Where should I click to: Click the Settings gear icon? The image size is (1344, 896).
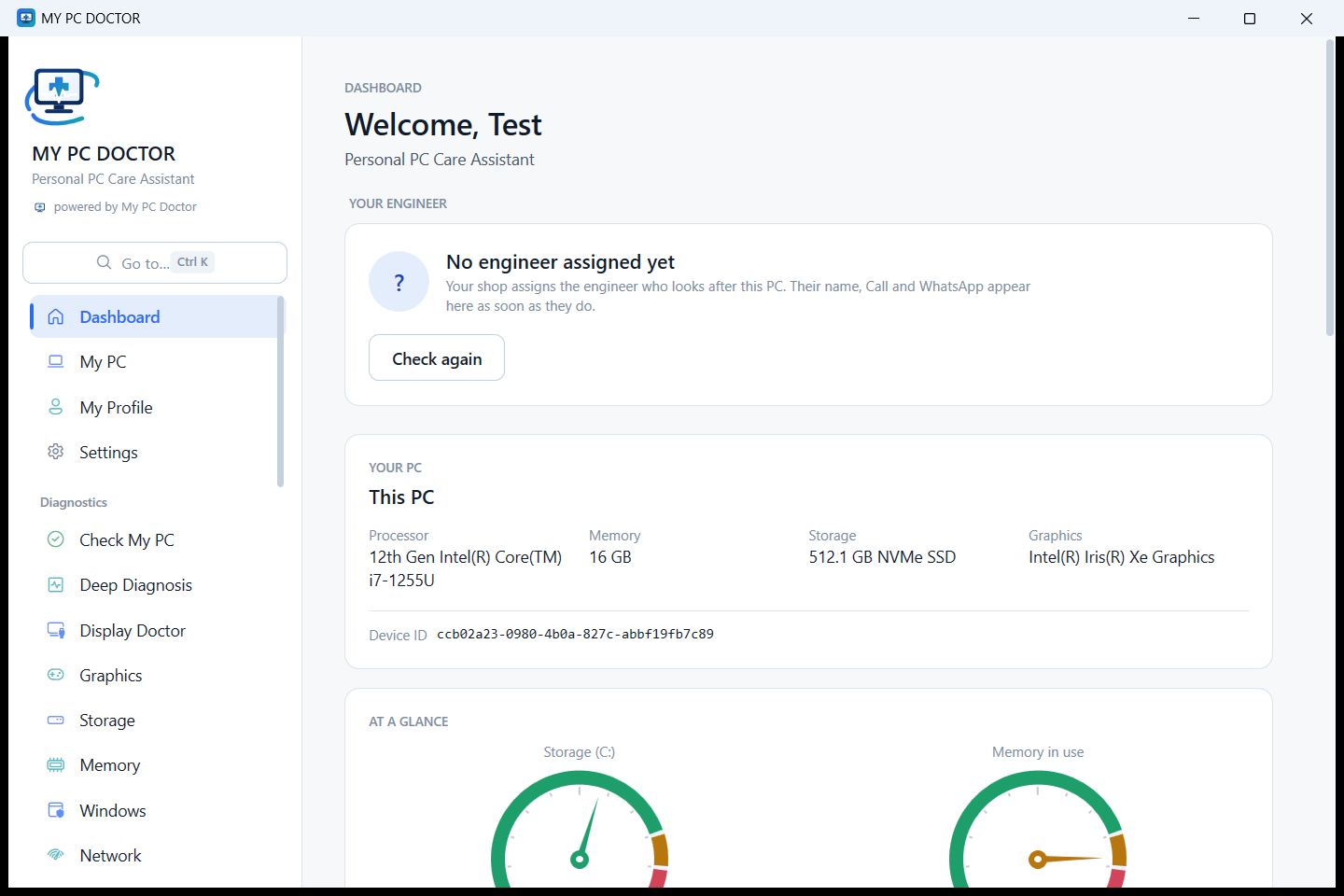56,452
